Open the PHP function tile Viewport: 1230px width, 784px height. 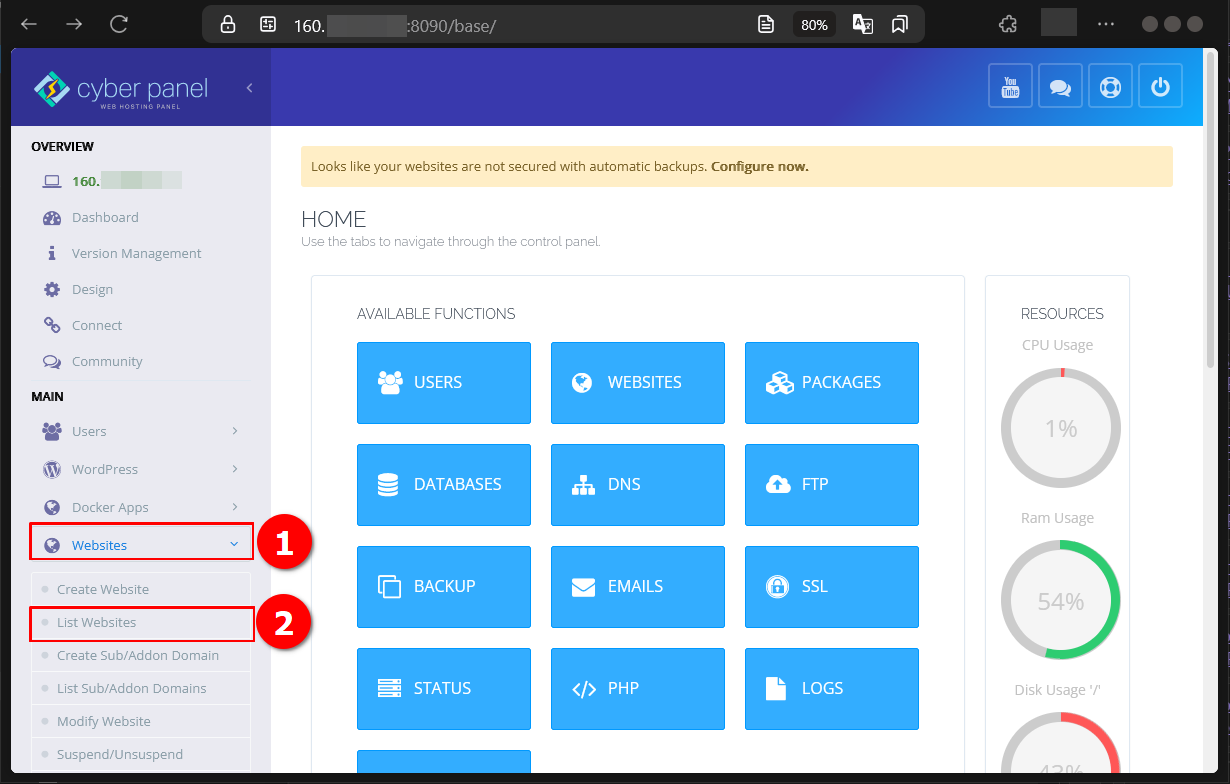(638, 688)
